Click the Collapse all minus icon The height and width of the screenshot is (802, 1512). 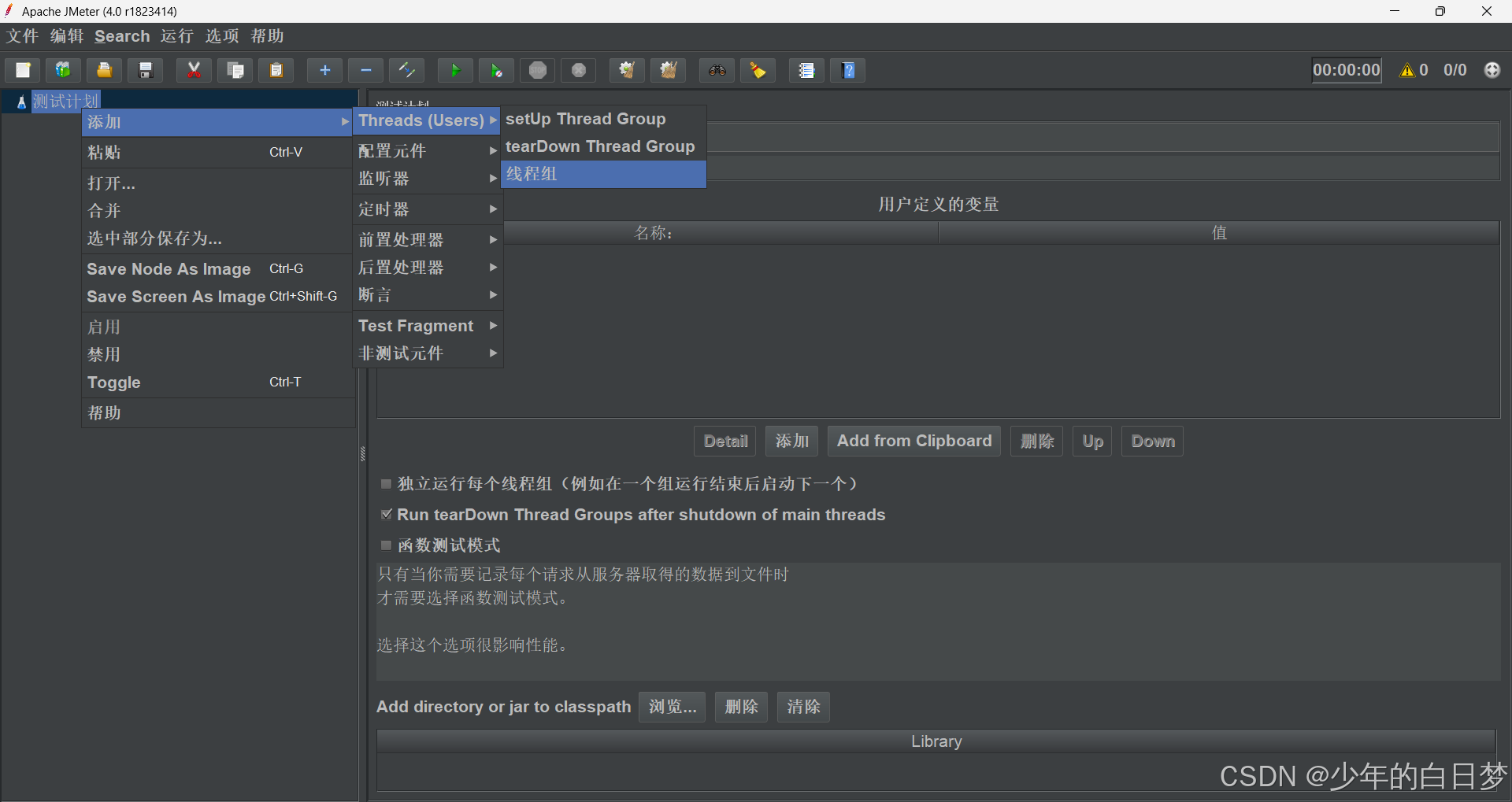pyautogui.click(x=366, y=70)
